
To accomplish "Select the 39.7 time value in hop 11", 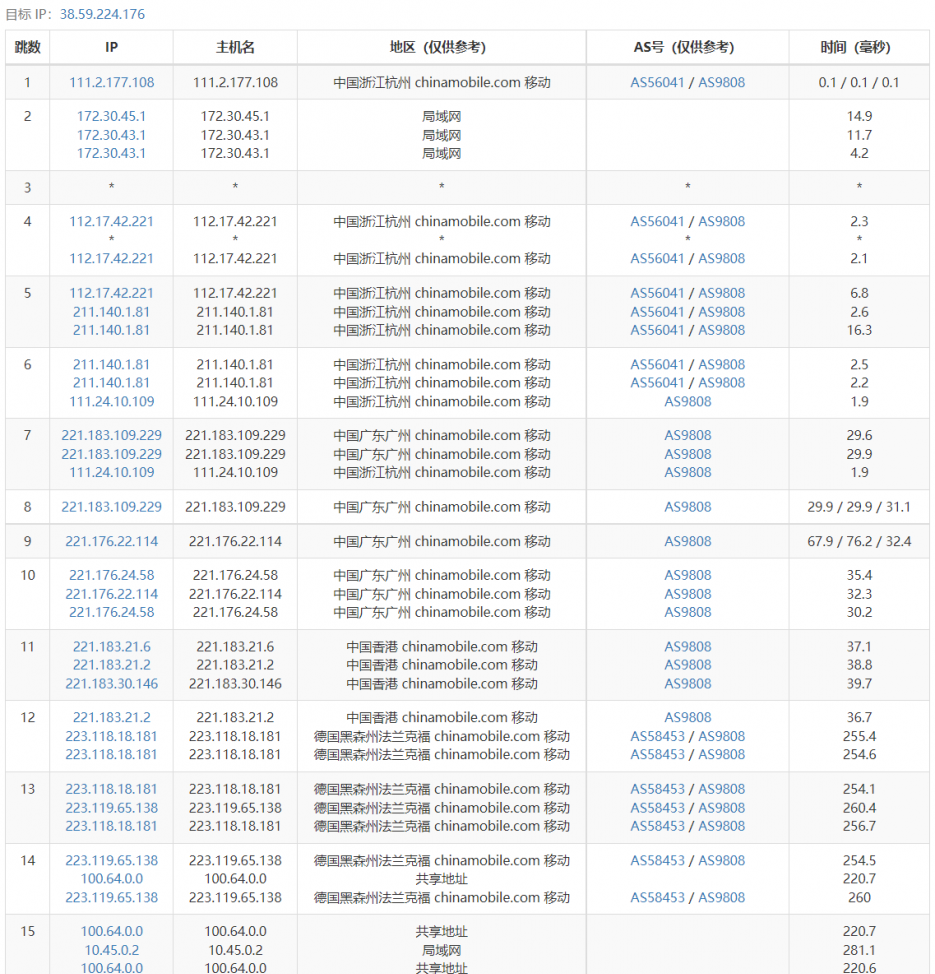I will (x=859, y=683).
